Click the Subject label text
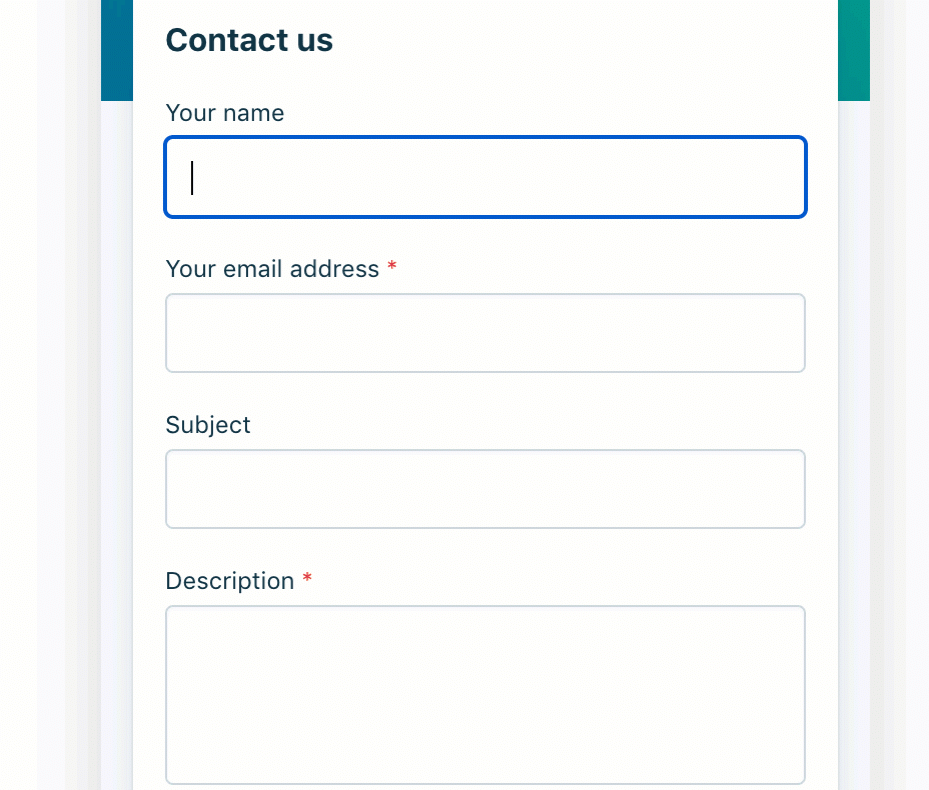 point(207,425)
